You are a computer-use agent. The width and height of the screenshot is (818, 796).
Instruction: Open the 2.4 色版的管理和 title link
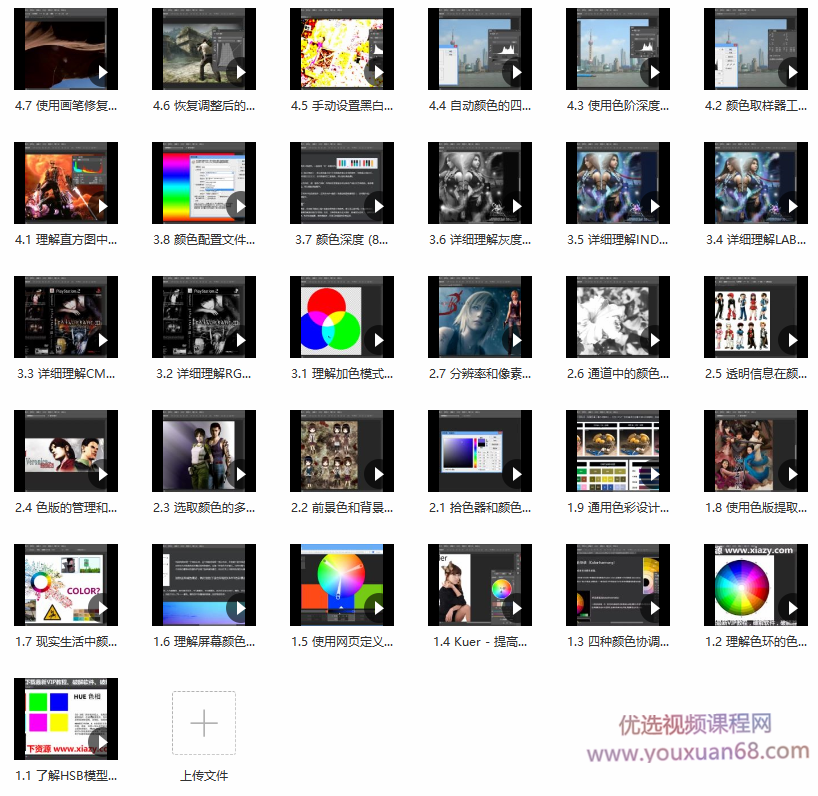(x=66, y=507)
